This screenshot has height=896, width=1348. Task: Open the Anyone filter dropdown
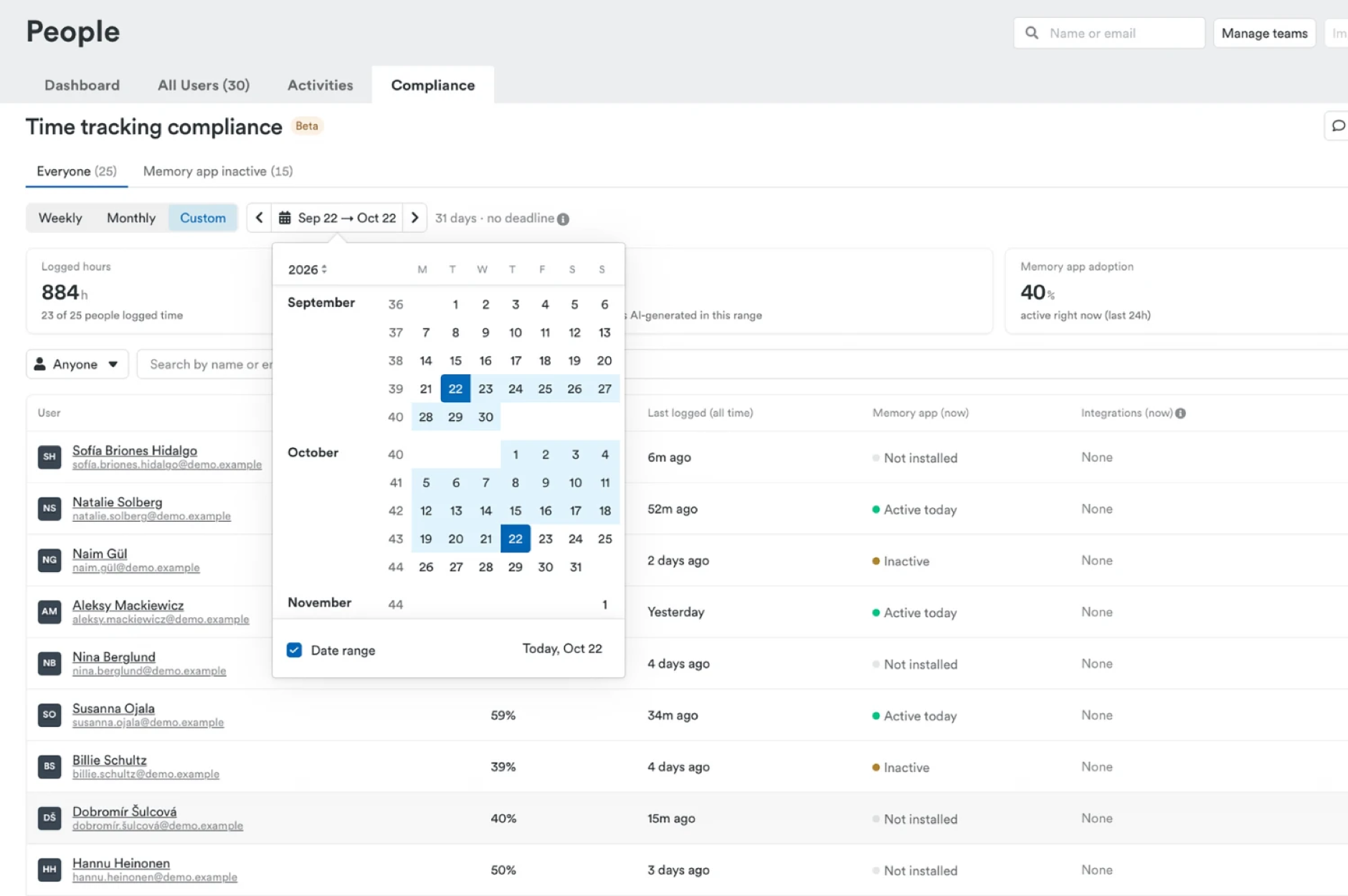[77, 364]
